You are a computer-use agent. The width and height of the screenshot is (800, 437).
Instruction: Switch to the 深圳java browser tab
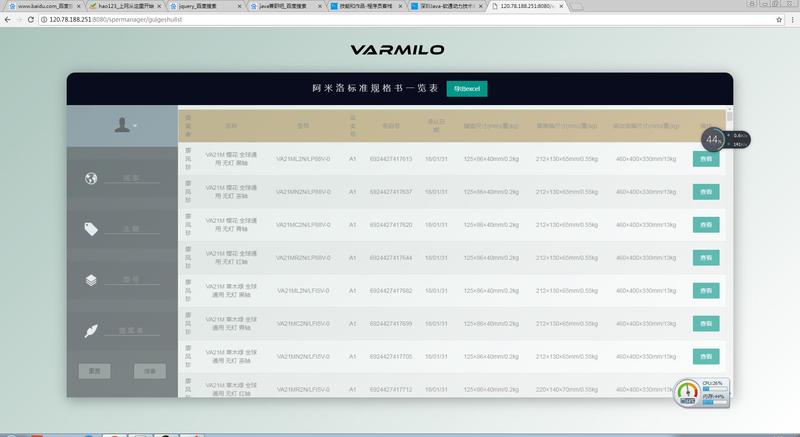(x=444, y=6)
